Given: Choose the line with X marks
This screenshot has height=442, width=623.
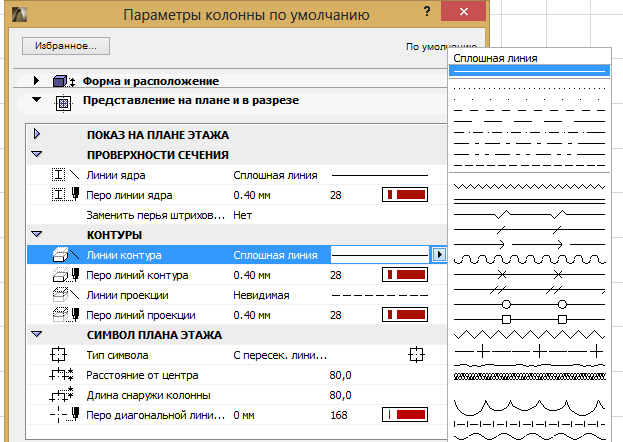Looking at the screenshot, I should [529, 274].
